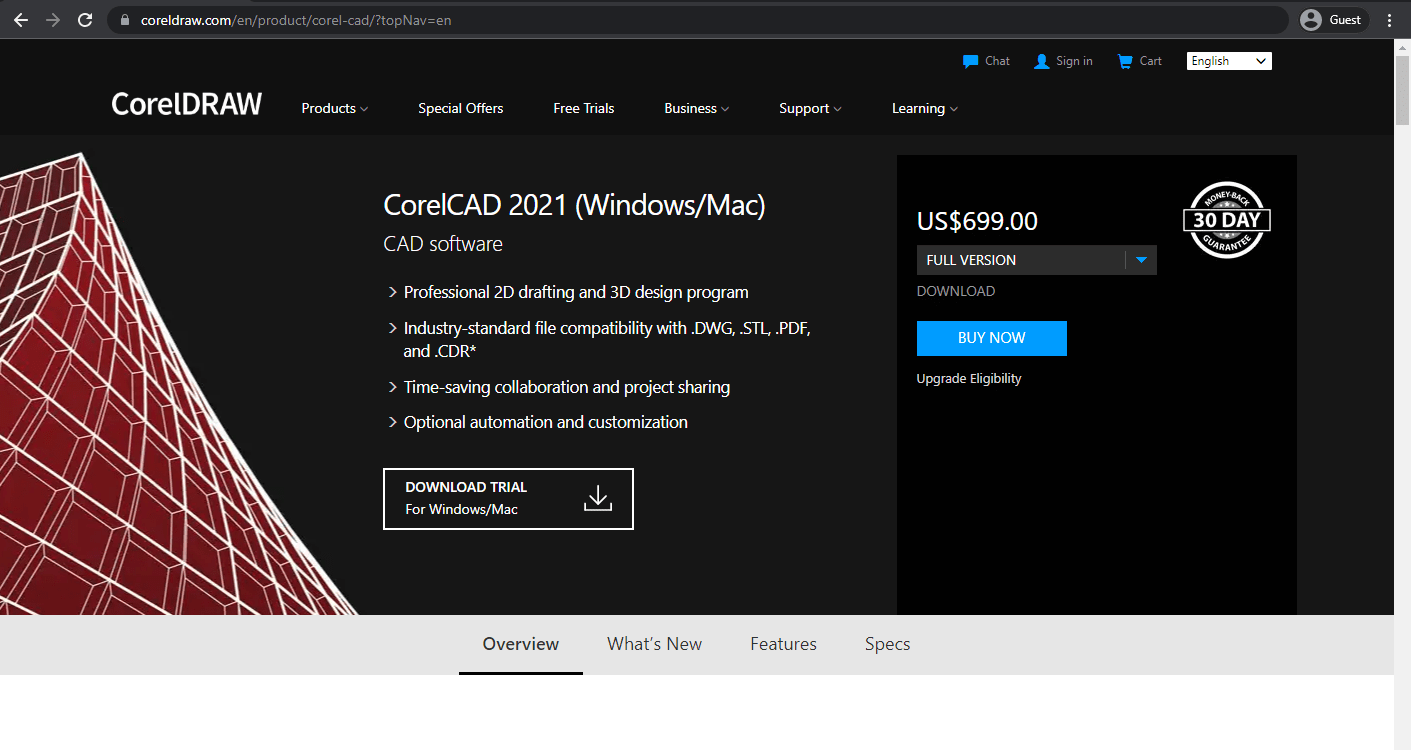Click the browser address bar URL
Viewport: 1411px width, 750px height.
coord(296,20)
